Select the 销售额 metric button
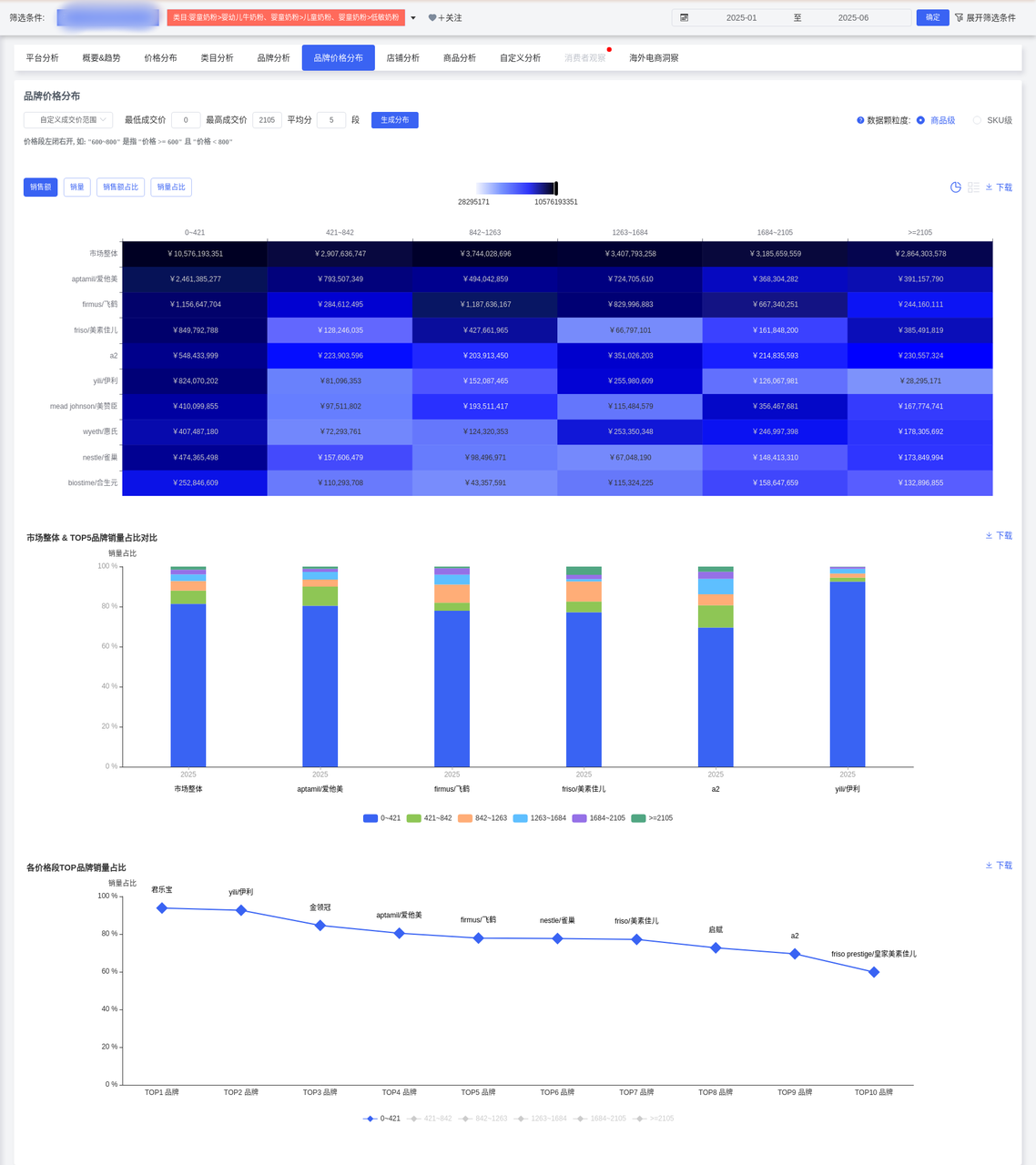 coord(41,187)
